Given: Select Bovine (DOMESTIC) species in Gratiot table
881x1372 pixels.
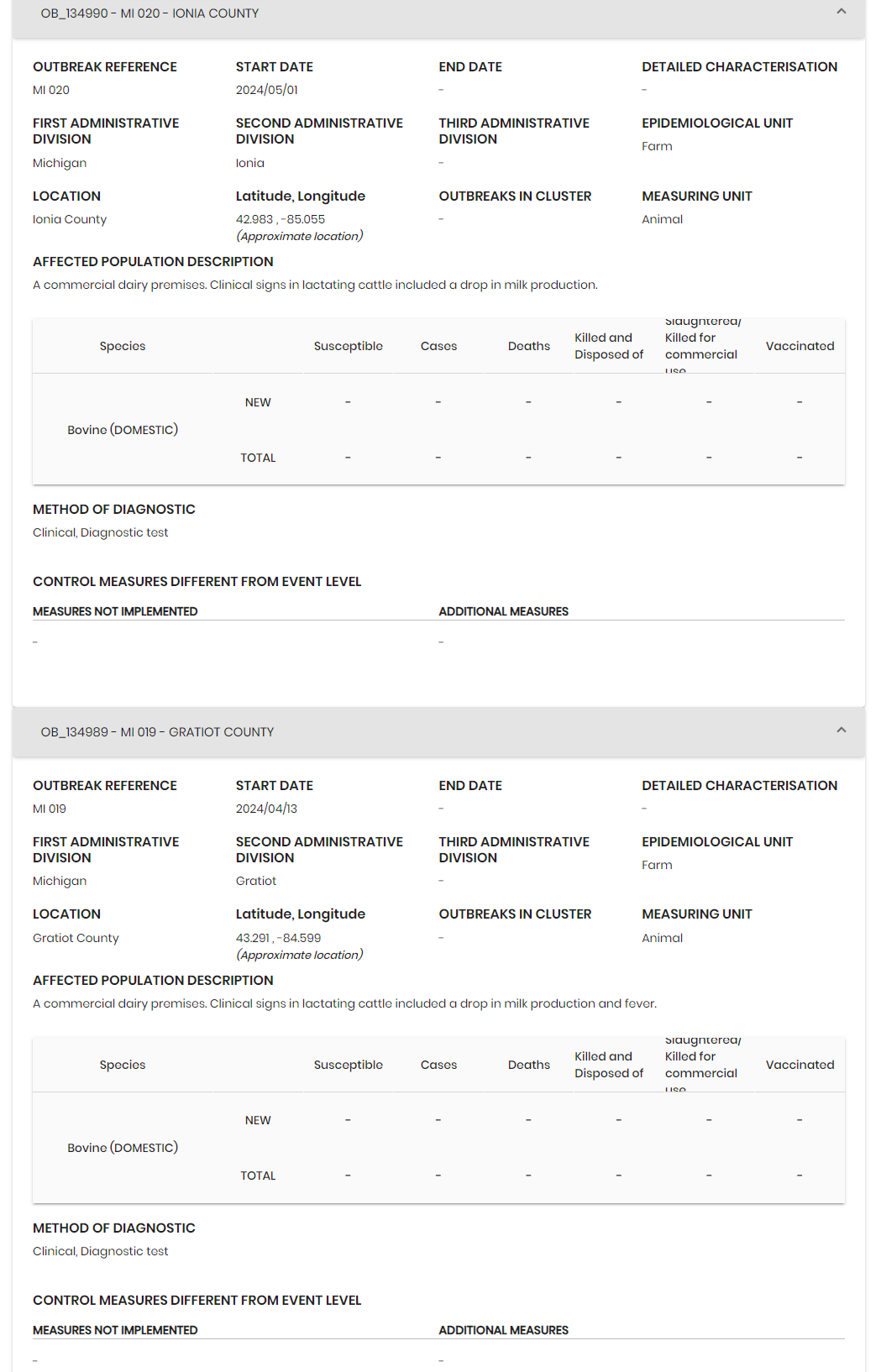Looking at the screenshot, I should tap(123, 1148).
